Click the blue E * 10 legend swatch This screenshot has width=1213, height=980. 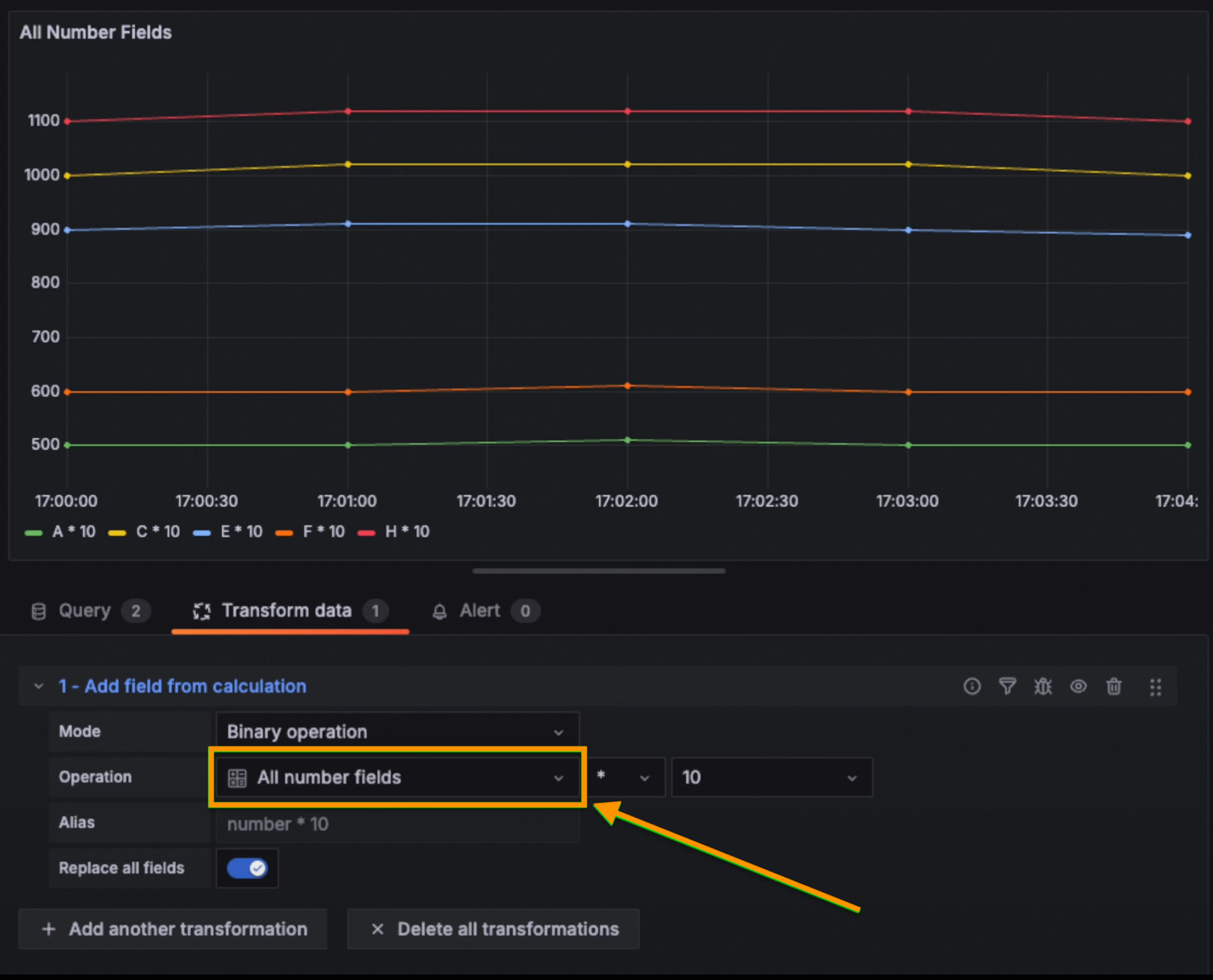pyautogui.click(x=202, y=532)
